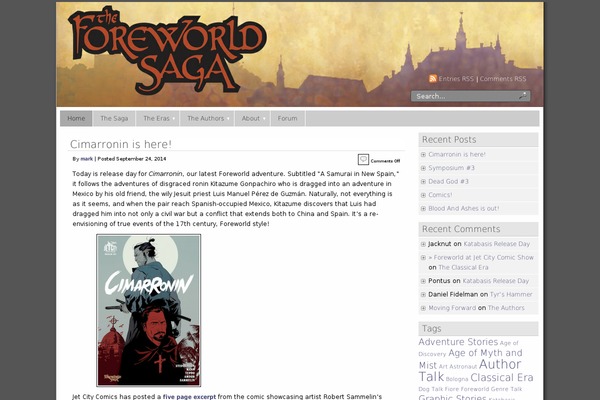Click the plus icon beside the Jacknut comment
This screenshot has height=400, width=600.
(423, 244)
